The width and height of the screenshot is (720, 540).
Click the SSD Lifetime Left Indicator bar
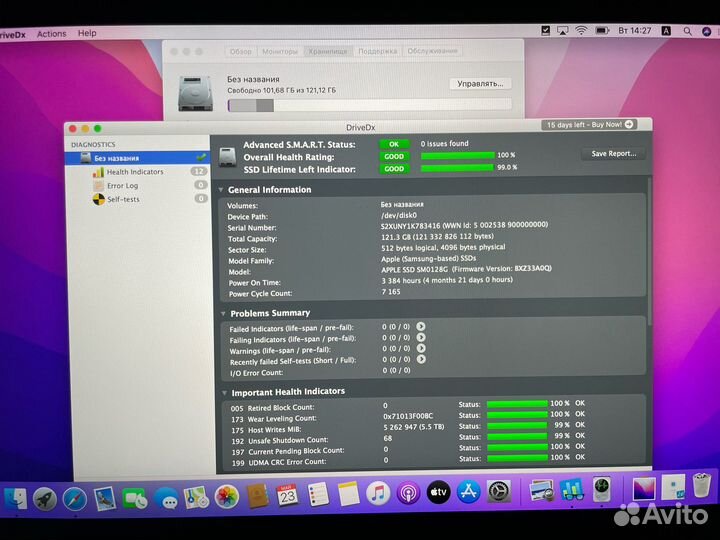click(x=457, y=168)
